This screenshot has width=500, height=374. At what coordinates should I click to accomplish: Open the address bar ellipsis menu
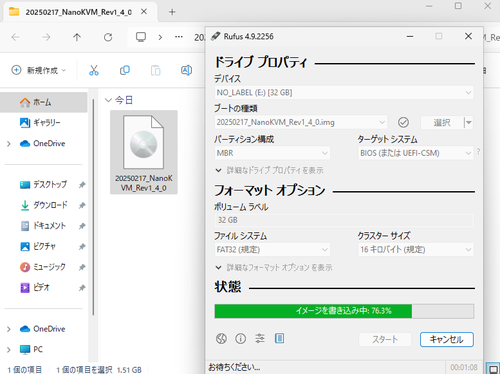(x=179, y=37)
